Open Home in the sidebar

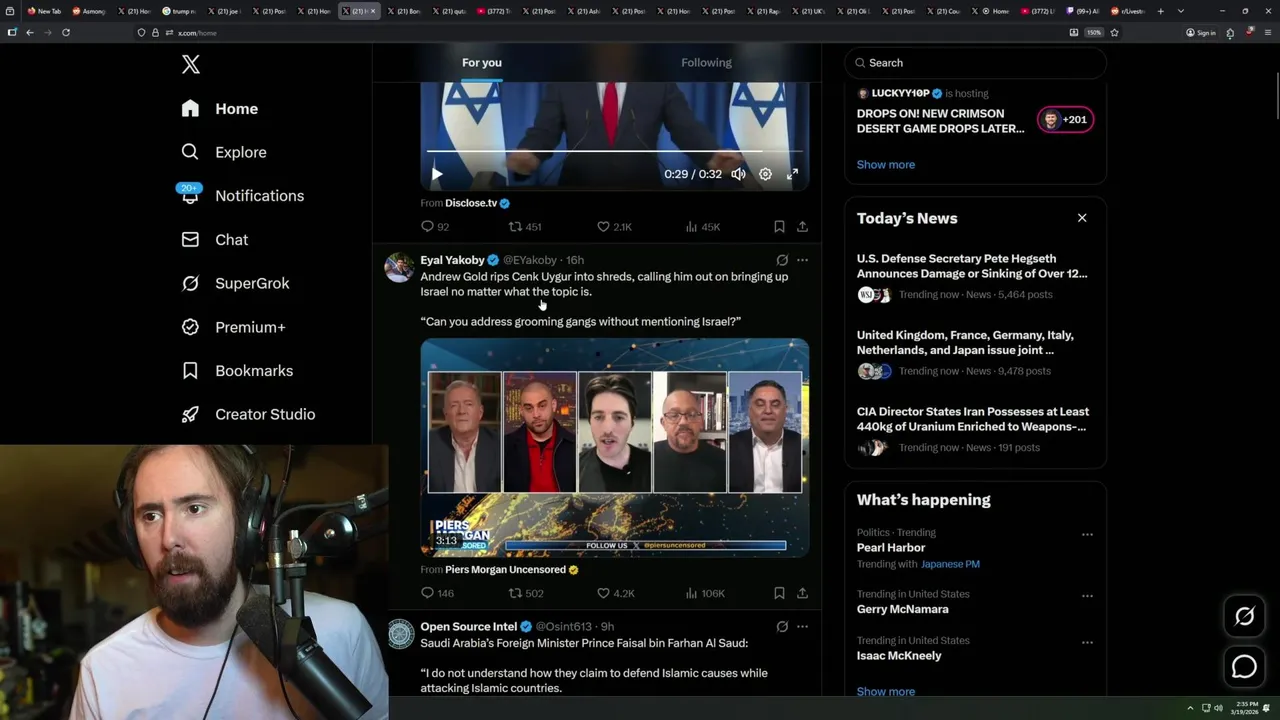tap(220, 109)
